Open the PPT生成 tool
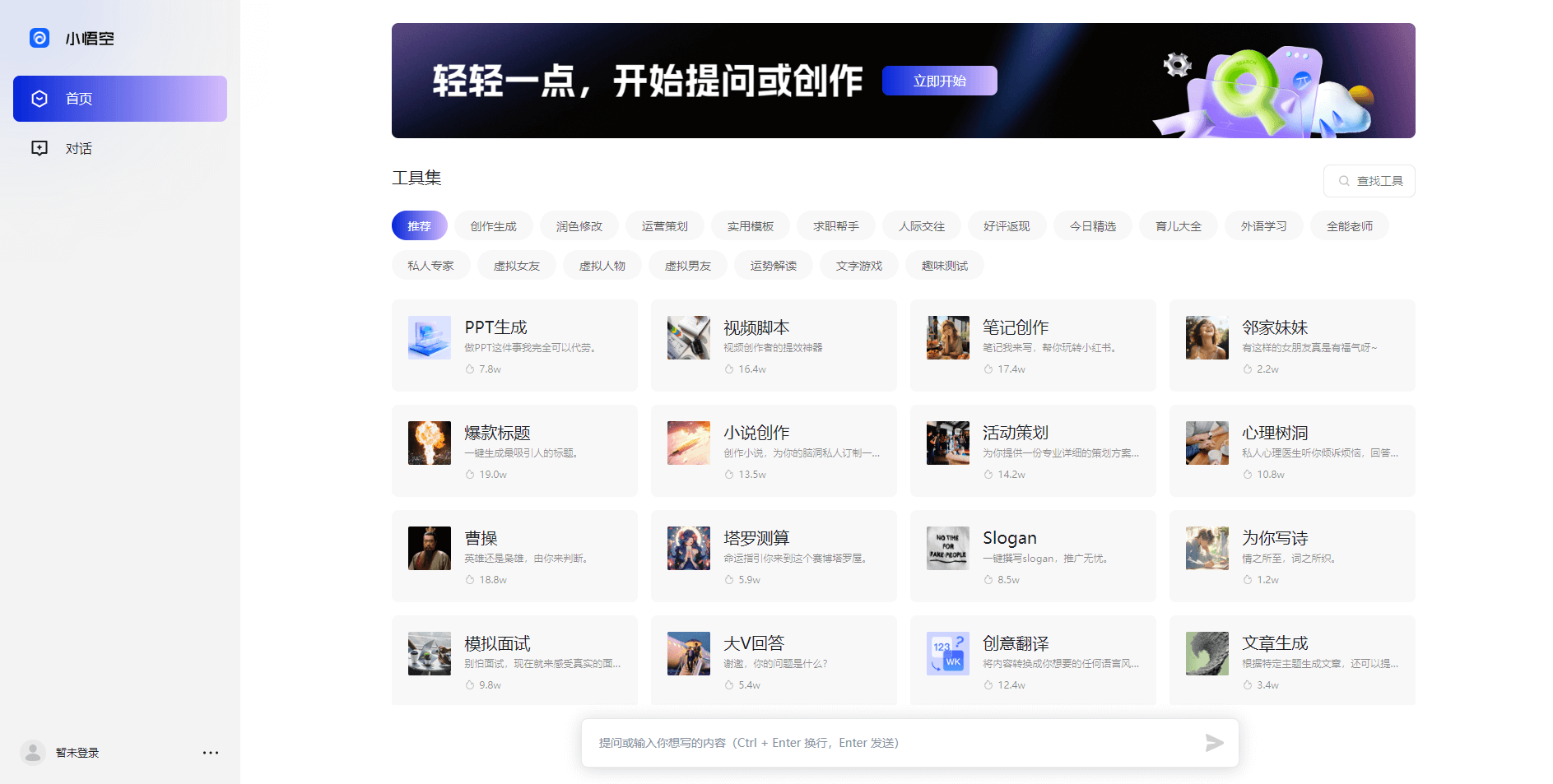The height and width of the screenshot is (784, 1553). click(x=514, y=346)
